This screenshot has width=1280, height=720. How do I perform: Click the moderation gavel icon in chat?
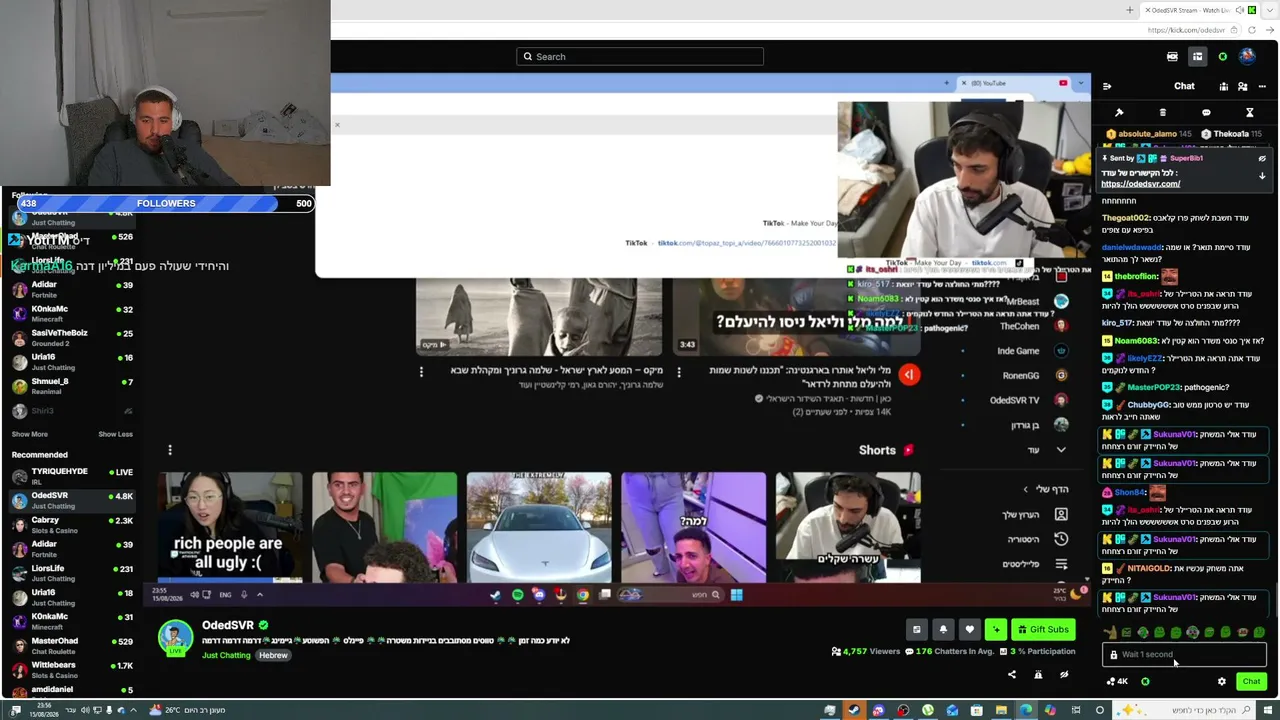click(x=1119, y=113)
